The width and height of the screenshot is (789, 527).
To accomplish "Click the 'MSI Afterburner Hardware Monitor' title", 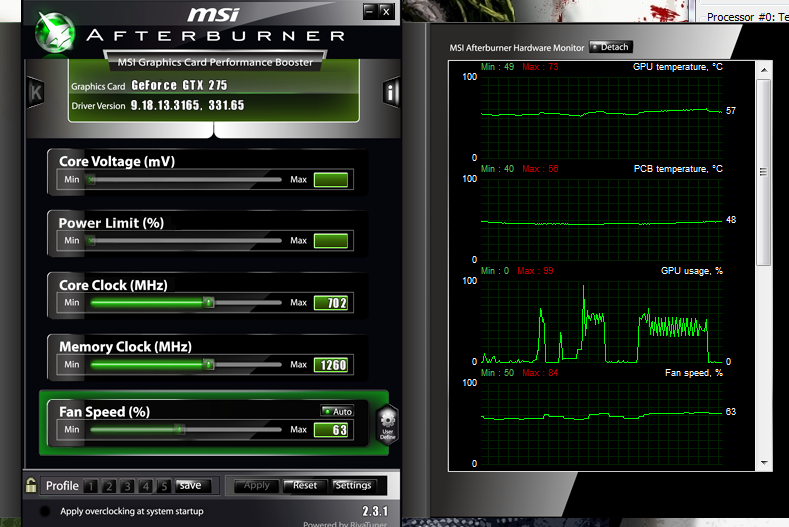I will click(516, 48).
